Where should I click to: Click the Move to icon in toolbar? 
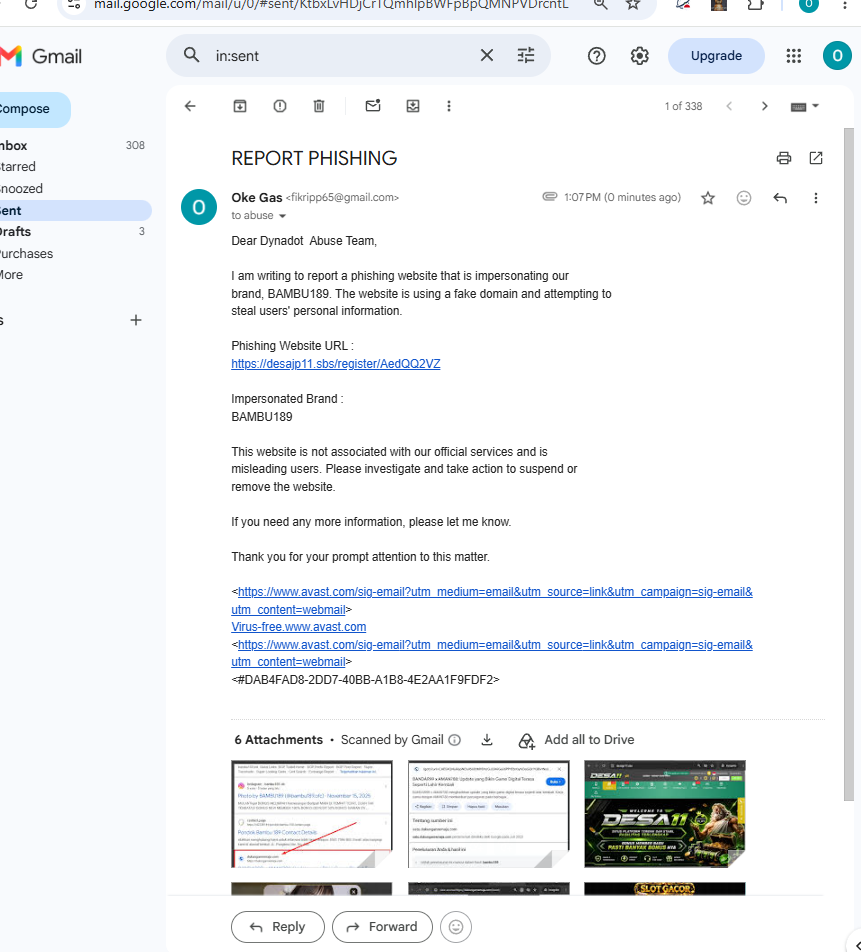tap(413, 106)
